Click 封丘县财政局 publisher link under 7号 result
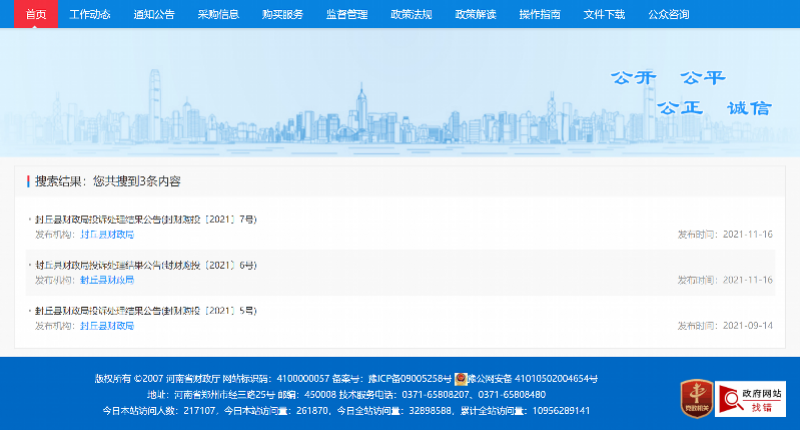 click(107, 235)
